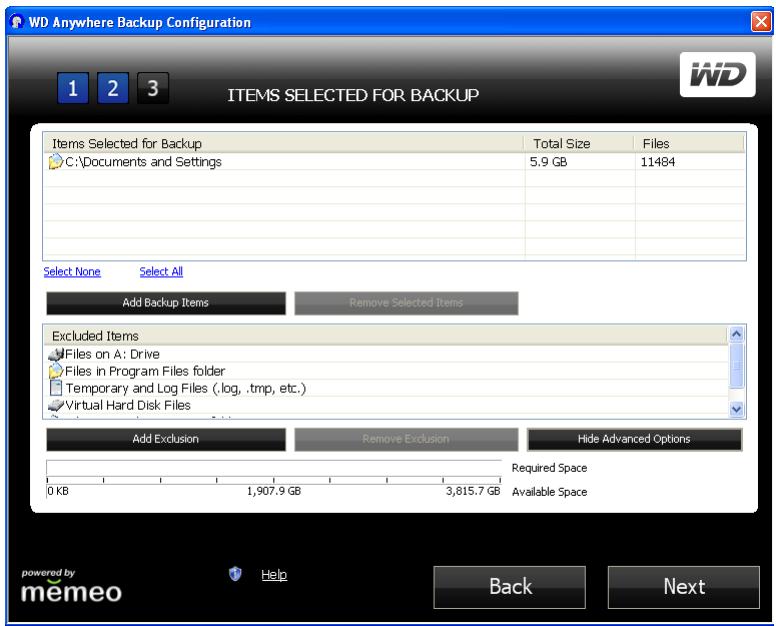Click the Available Space label
This screenshot has height=626, width=776.
coord(549,492)
